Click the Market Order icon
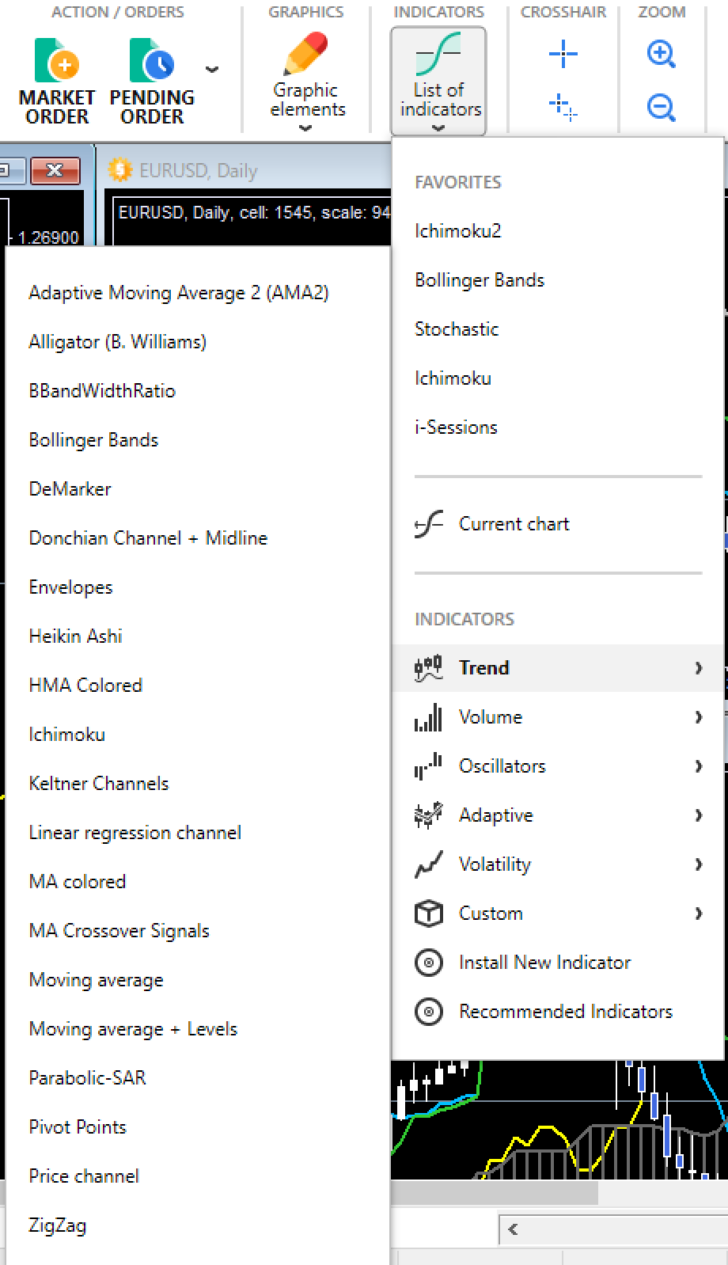Viewport: 728px width, 1265px height. 57,62
